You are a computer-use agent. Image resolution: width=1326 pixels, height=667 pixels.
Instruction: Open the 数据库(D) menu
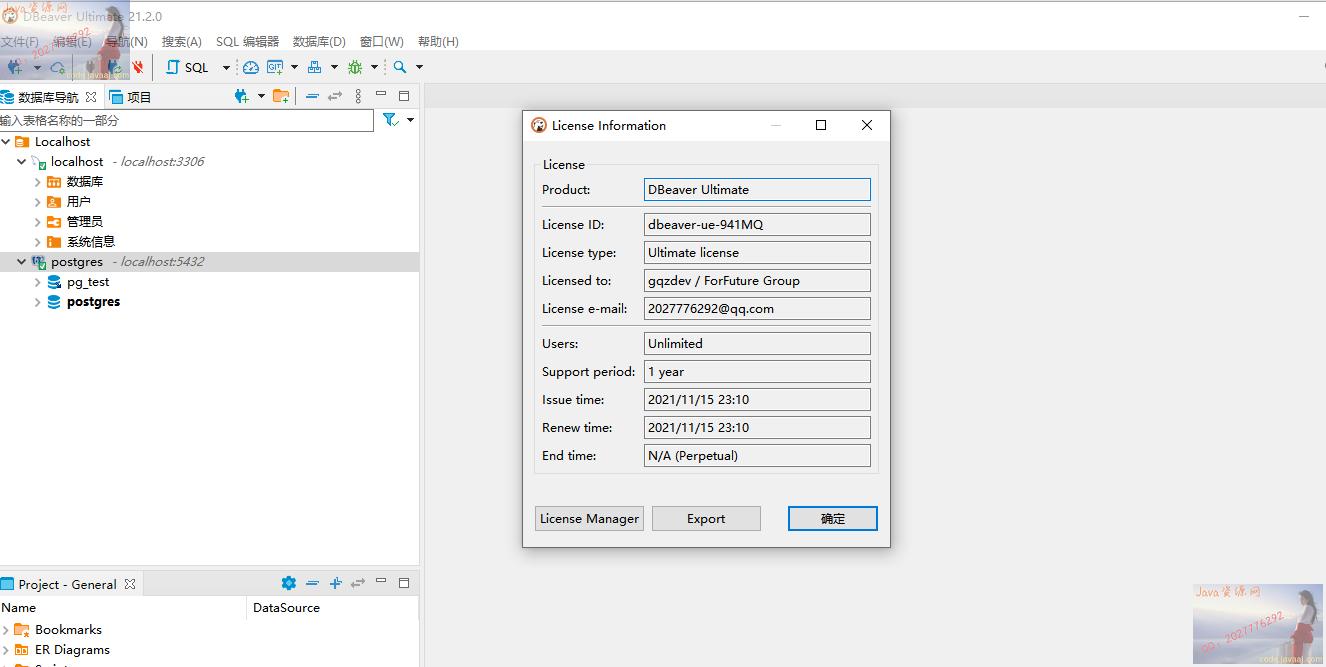coord(319,42)
